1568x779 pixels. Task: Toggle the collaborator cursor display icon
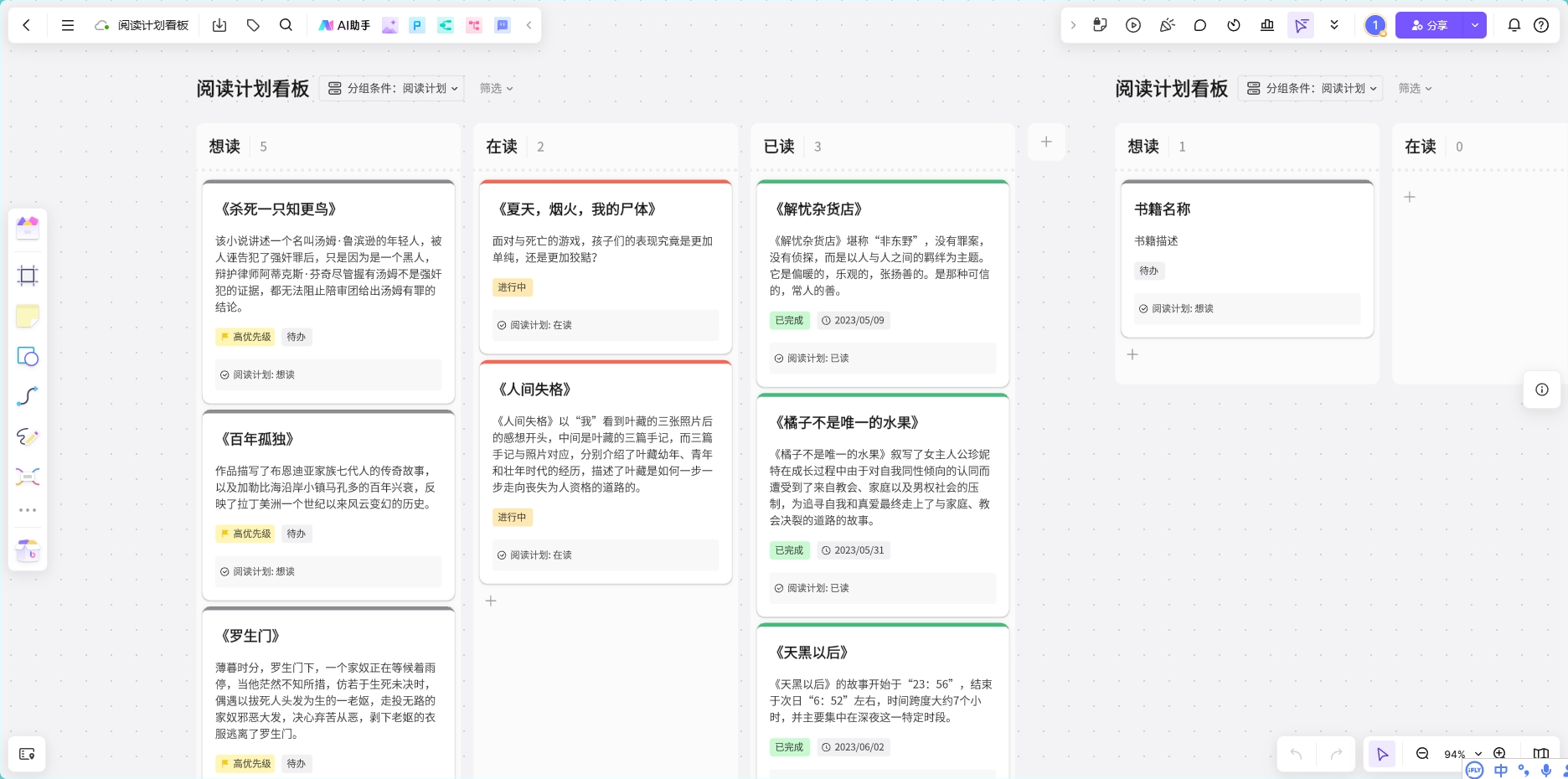click(x=1301, y=25)
